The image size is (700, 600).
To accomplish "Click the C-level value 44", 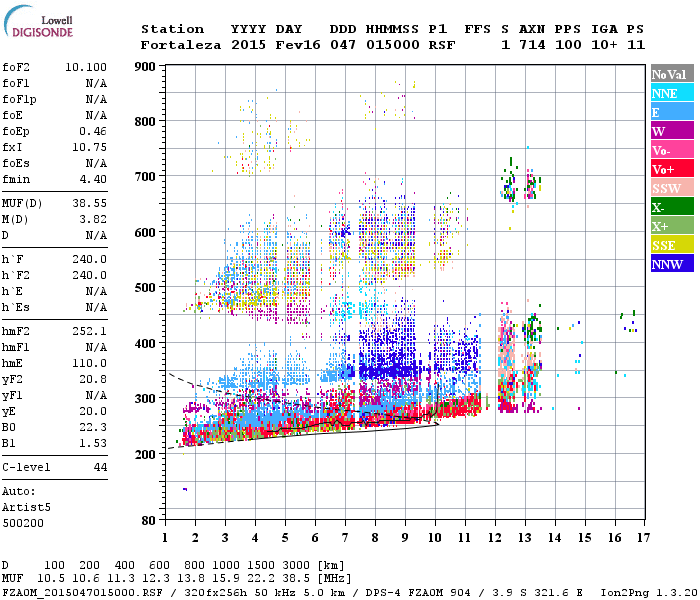I will (100, 467).
